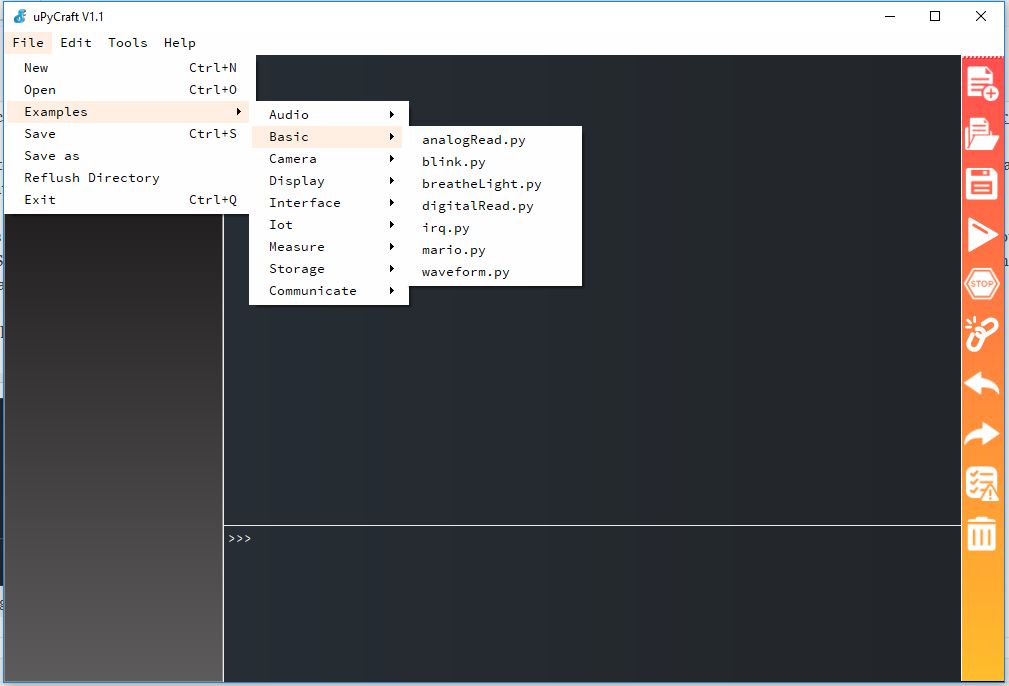Choose New from the File menu
1009x686 pixels.
click(x=130, y=68)
